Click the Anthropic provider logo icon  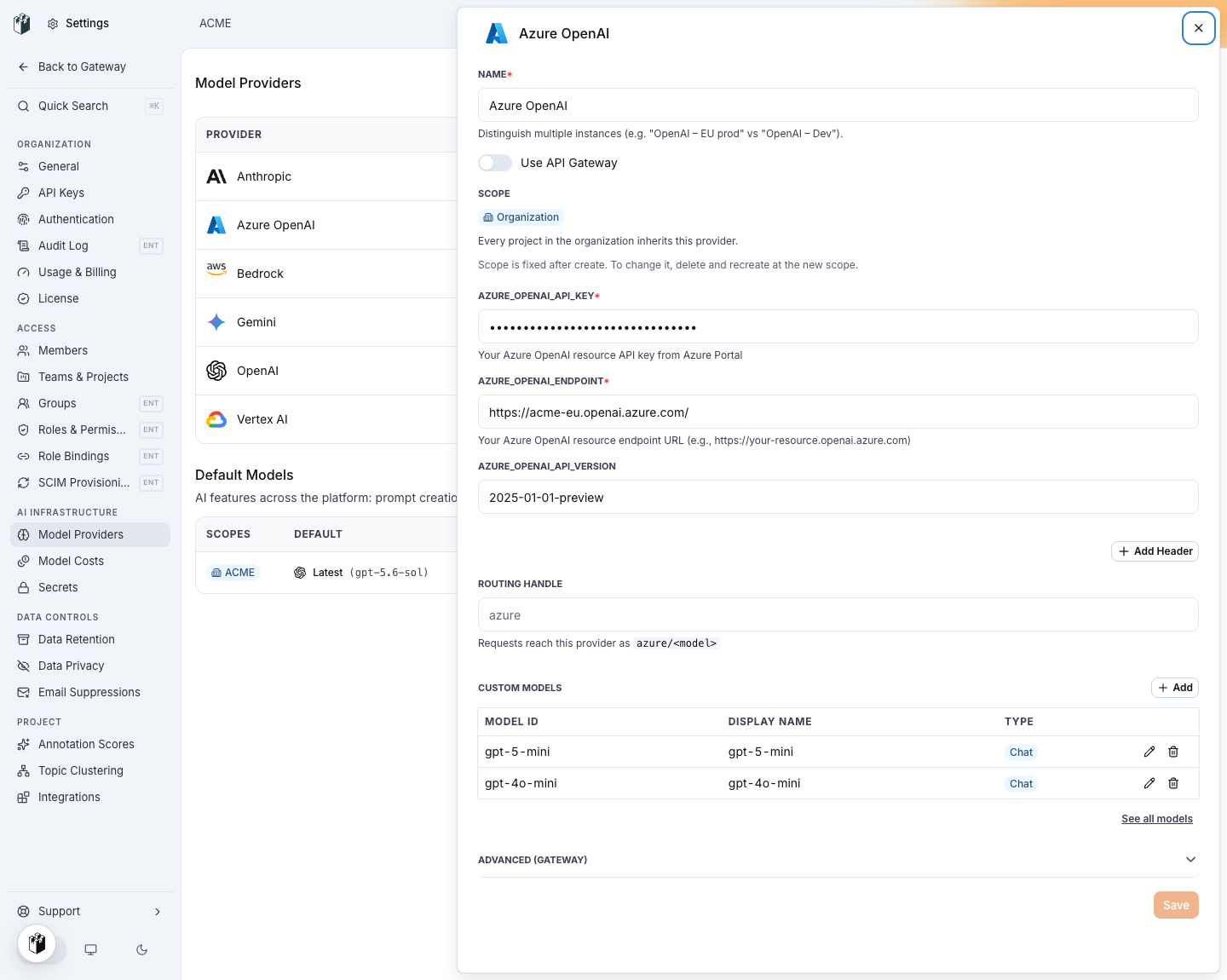point(216,176)
